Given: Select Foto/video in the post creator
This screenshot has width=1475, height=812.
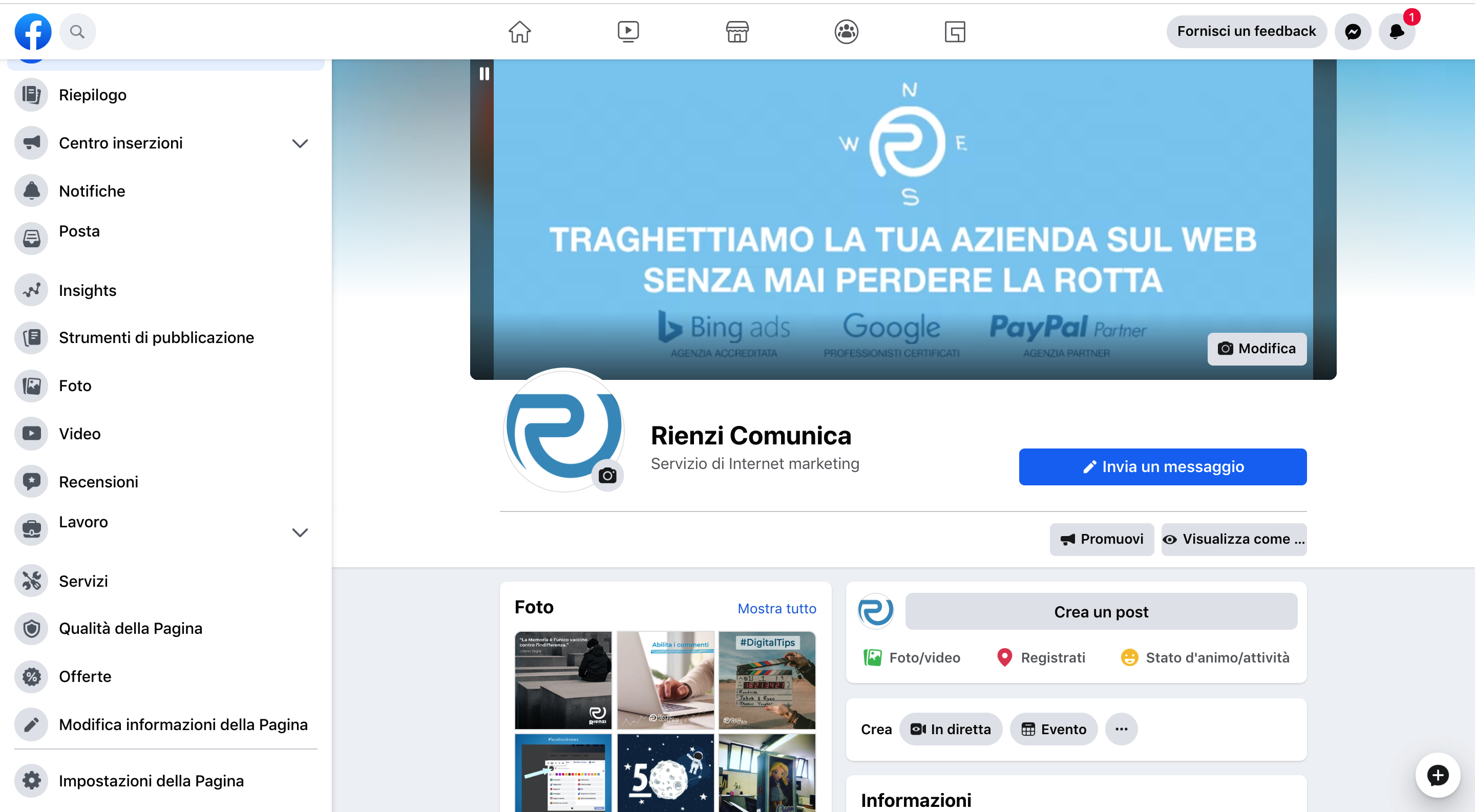Looking at the screenshot, I should [x=911, y=657].
